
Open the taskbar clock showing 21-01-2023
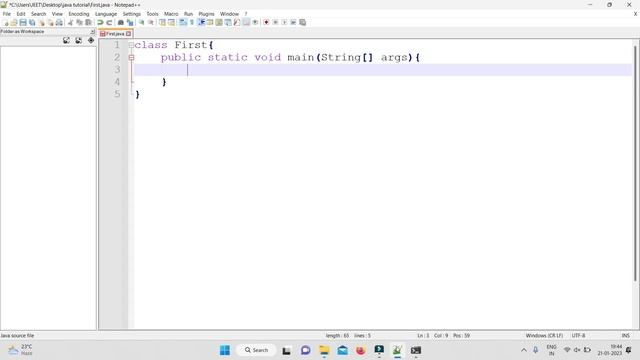point(610,350)
